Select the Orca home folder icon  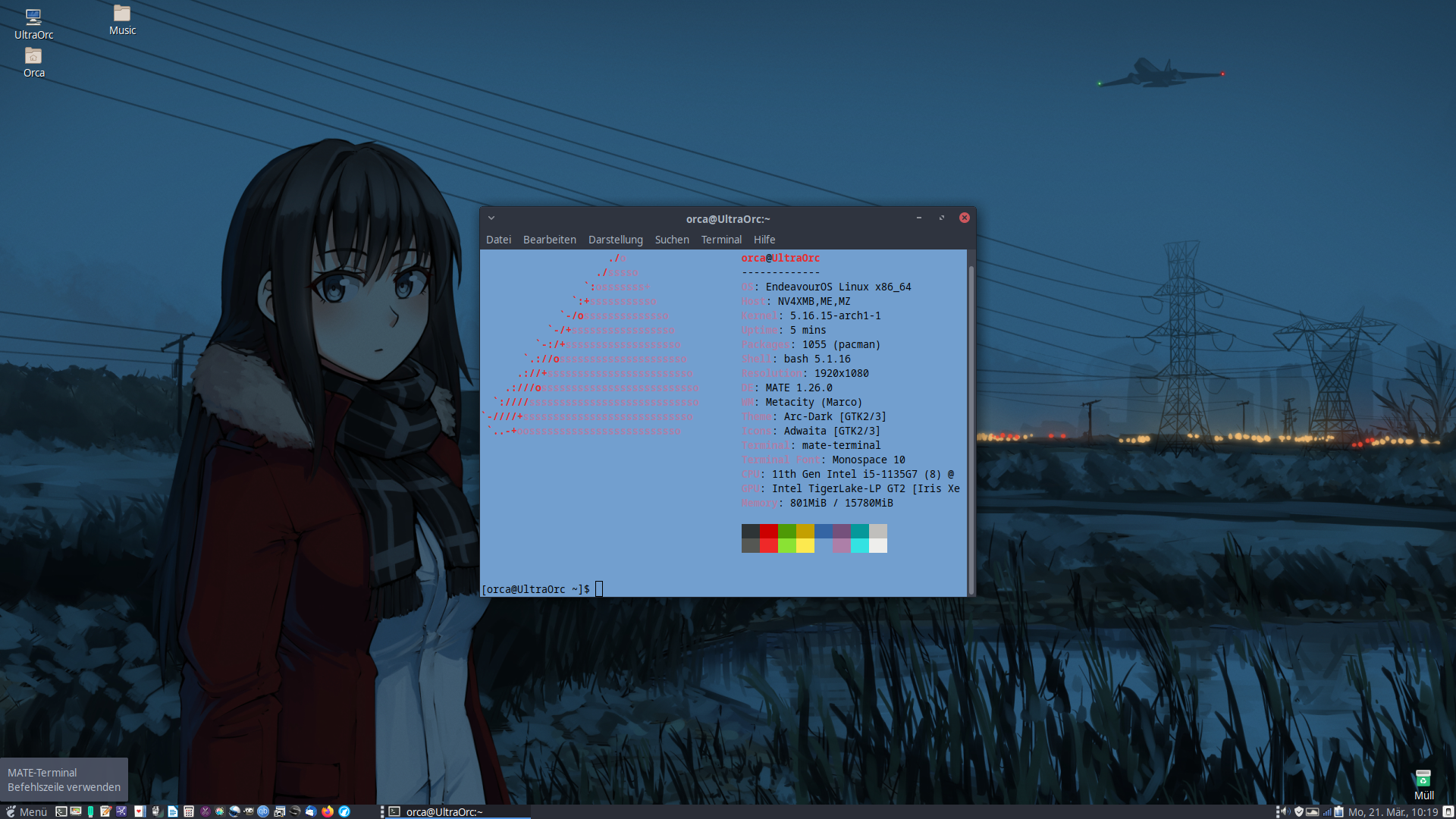[33, 63]
